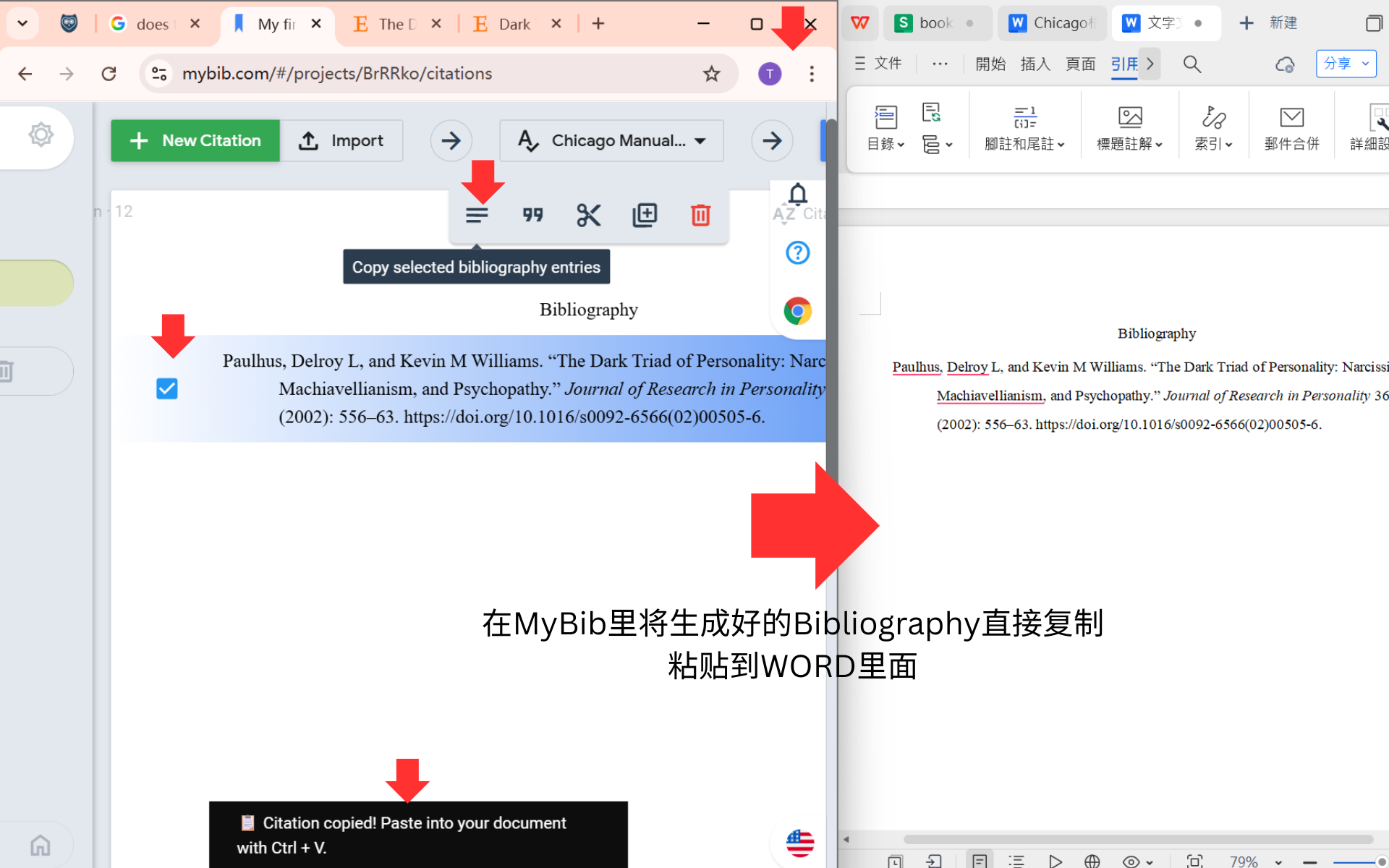Switch to the Dark browser tab
The height and width of the screenshot is (868, 1389).
(514, 24)
